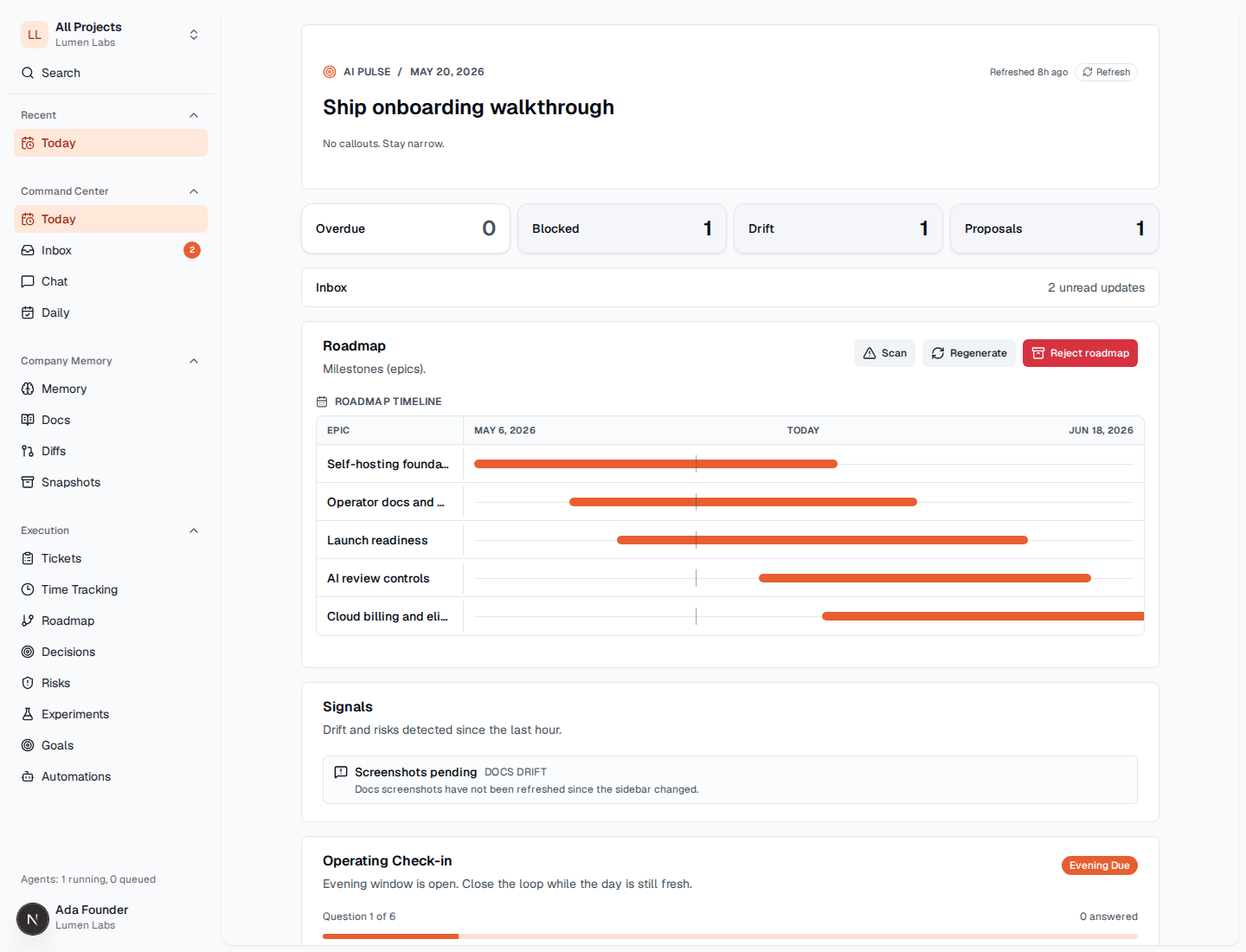Collapse the Command Center section
Image resolution: width=1246 pixels, height=952 pixels.
194,191
